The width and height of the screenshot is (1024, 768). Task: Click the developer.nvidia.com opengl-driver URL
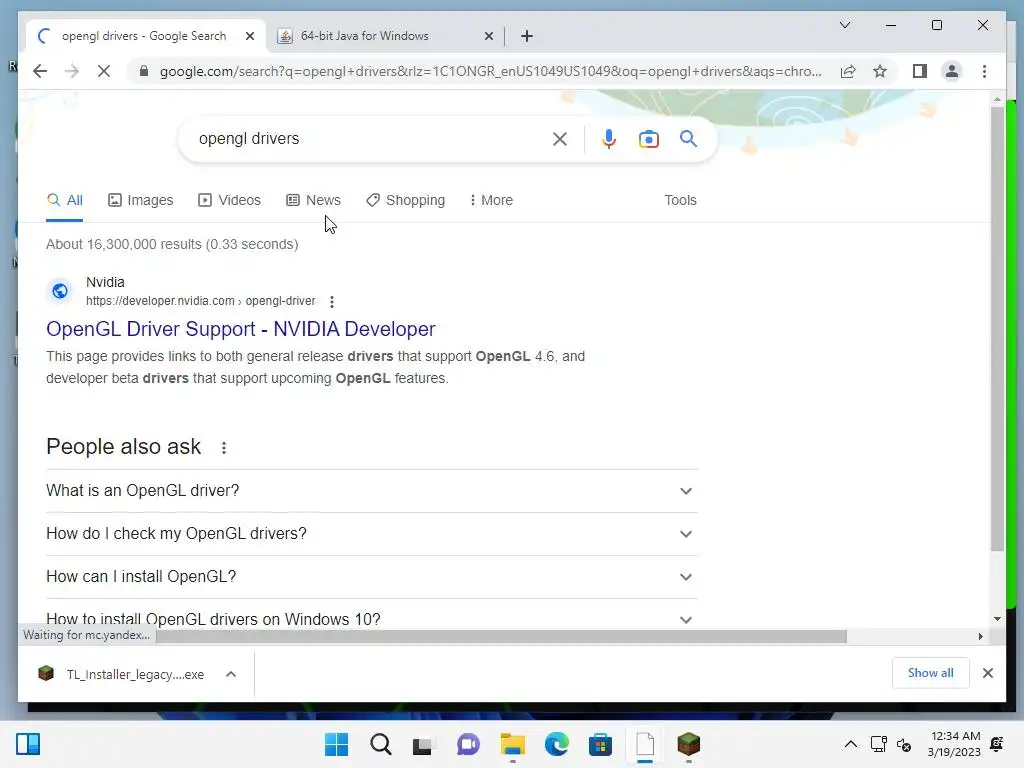tap(200, 301)
